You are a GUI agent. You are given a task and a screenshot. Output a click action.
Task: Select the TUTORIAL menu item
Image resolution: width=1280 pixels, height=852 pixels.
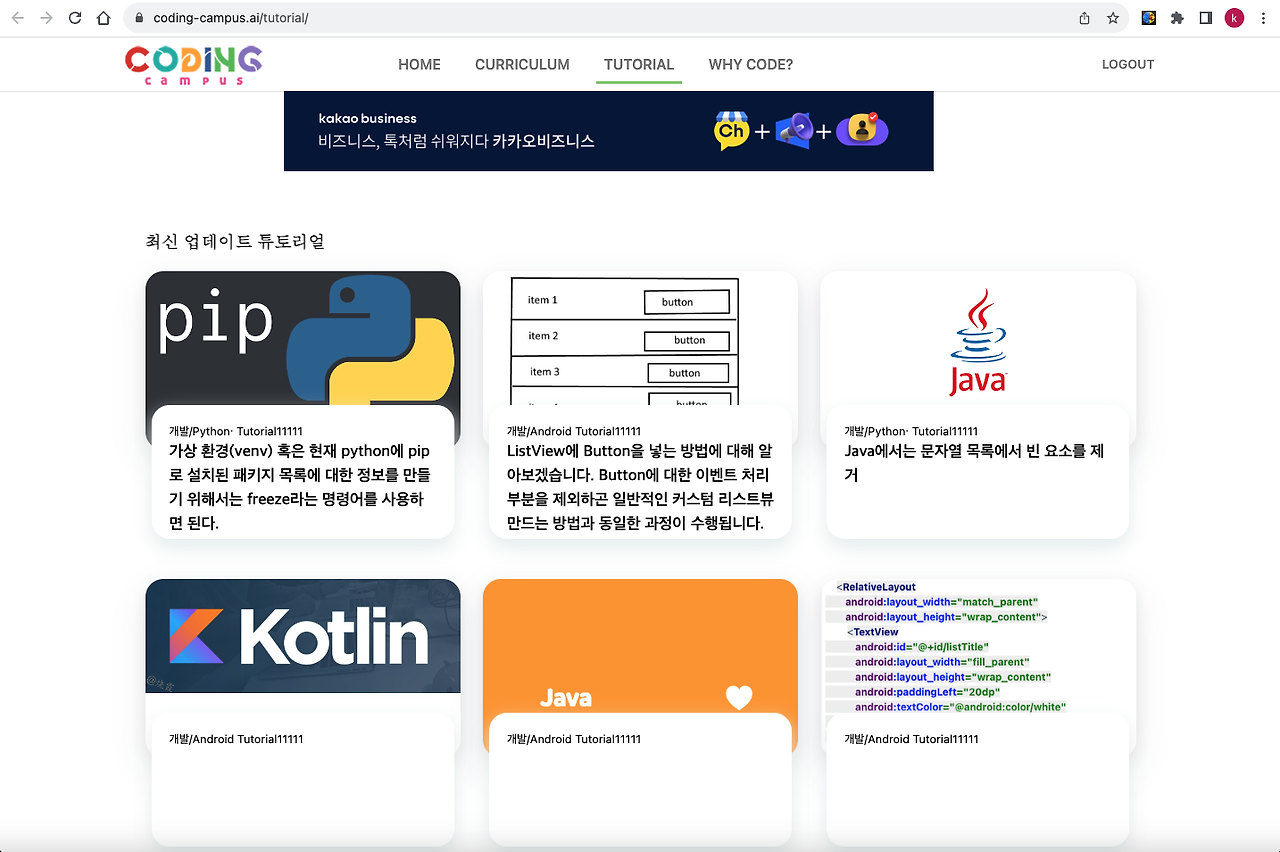[639, 64]
